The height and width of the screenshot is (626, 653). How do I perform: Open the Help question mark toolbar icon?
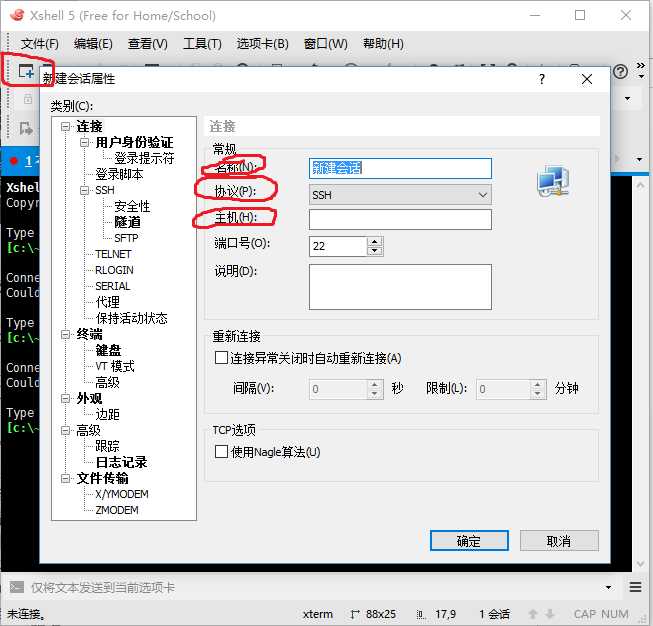pyautogui.click(x=620, y=72)
